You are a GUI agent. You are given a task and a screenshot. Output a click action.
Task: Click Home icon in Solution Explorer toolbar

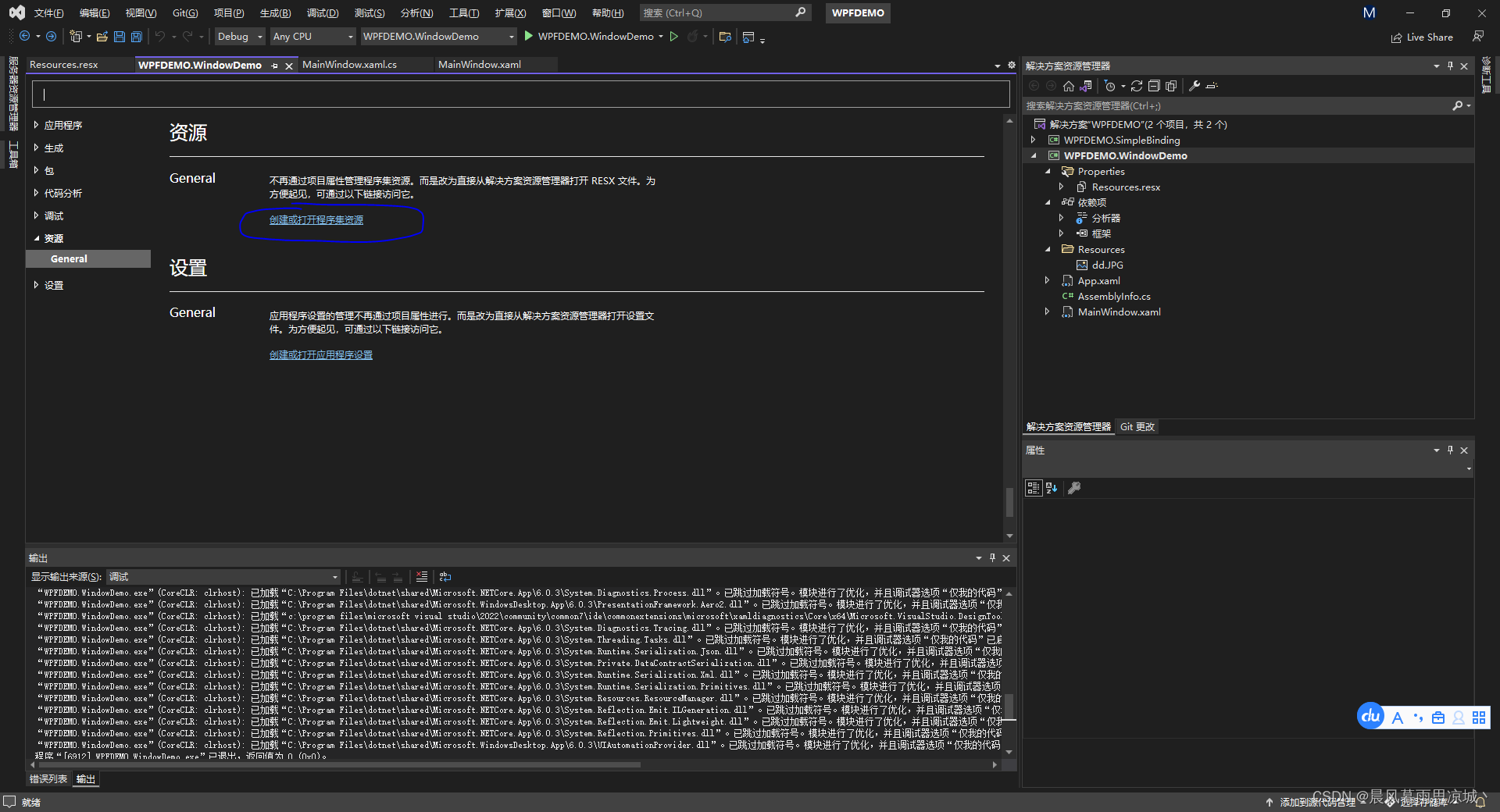tap(1068, 86)
